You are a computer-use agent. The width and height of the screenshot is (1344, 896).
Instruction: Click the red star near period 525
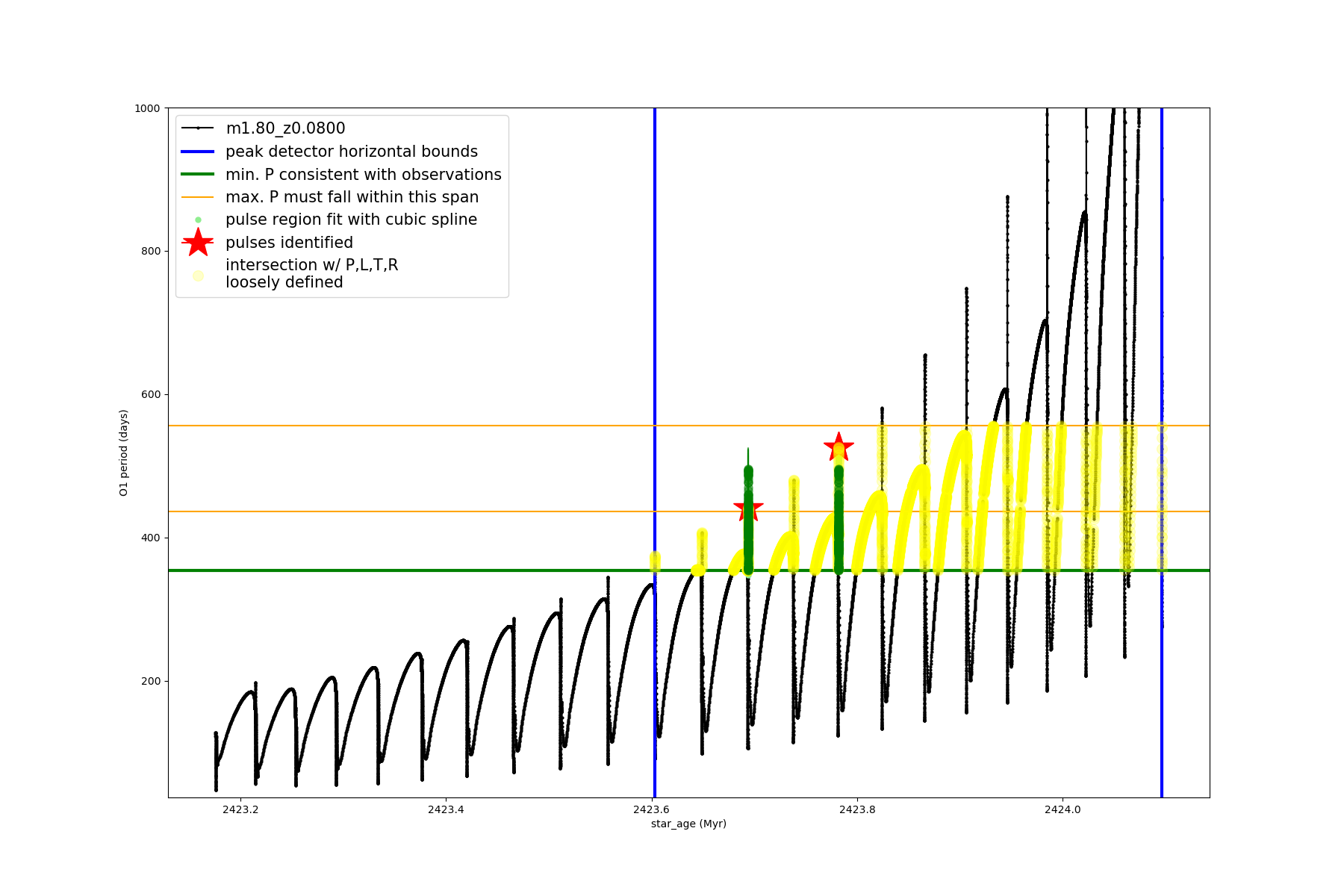(839, 447)
